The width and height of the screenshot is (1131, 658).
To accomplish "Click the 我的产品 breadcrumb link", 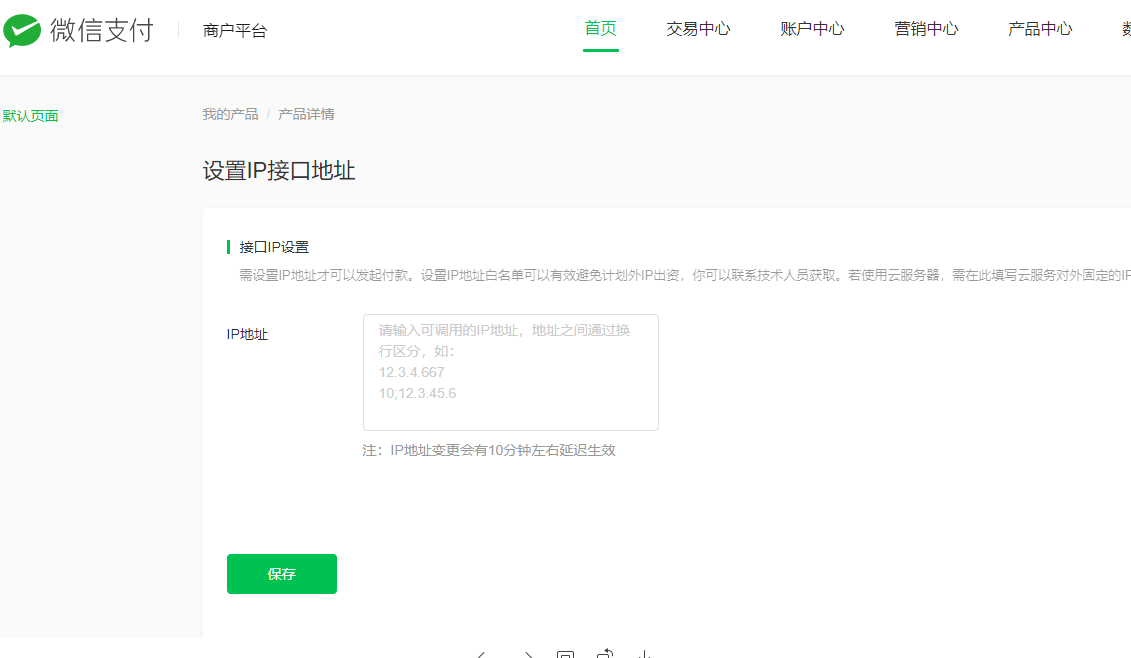I will [230, 114].
